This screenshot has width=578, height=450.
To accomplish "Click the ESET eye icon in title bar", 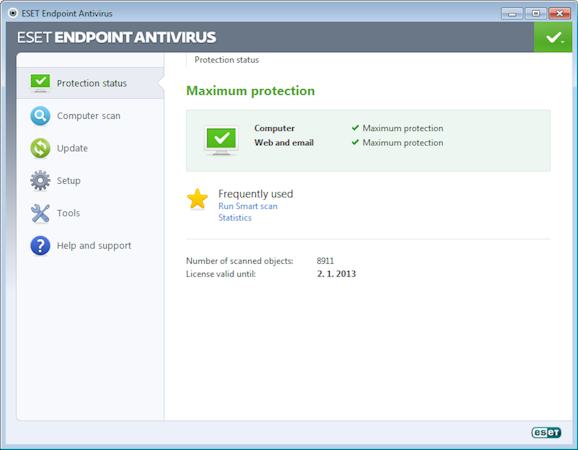I will coord(13,13).
